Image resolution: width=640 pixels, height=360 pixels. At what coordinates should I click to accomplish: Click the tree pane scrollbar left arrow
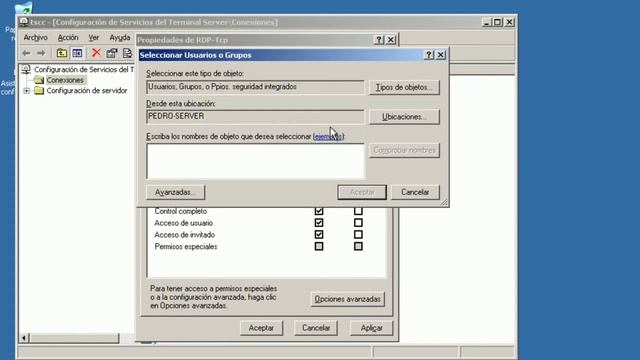click(24, 338)
